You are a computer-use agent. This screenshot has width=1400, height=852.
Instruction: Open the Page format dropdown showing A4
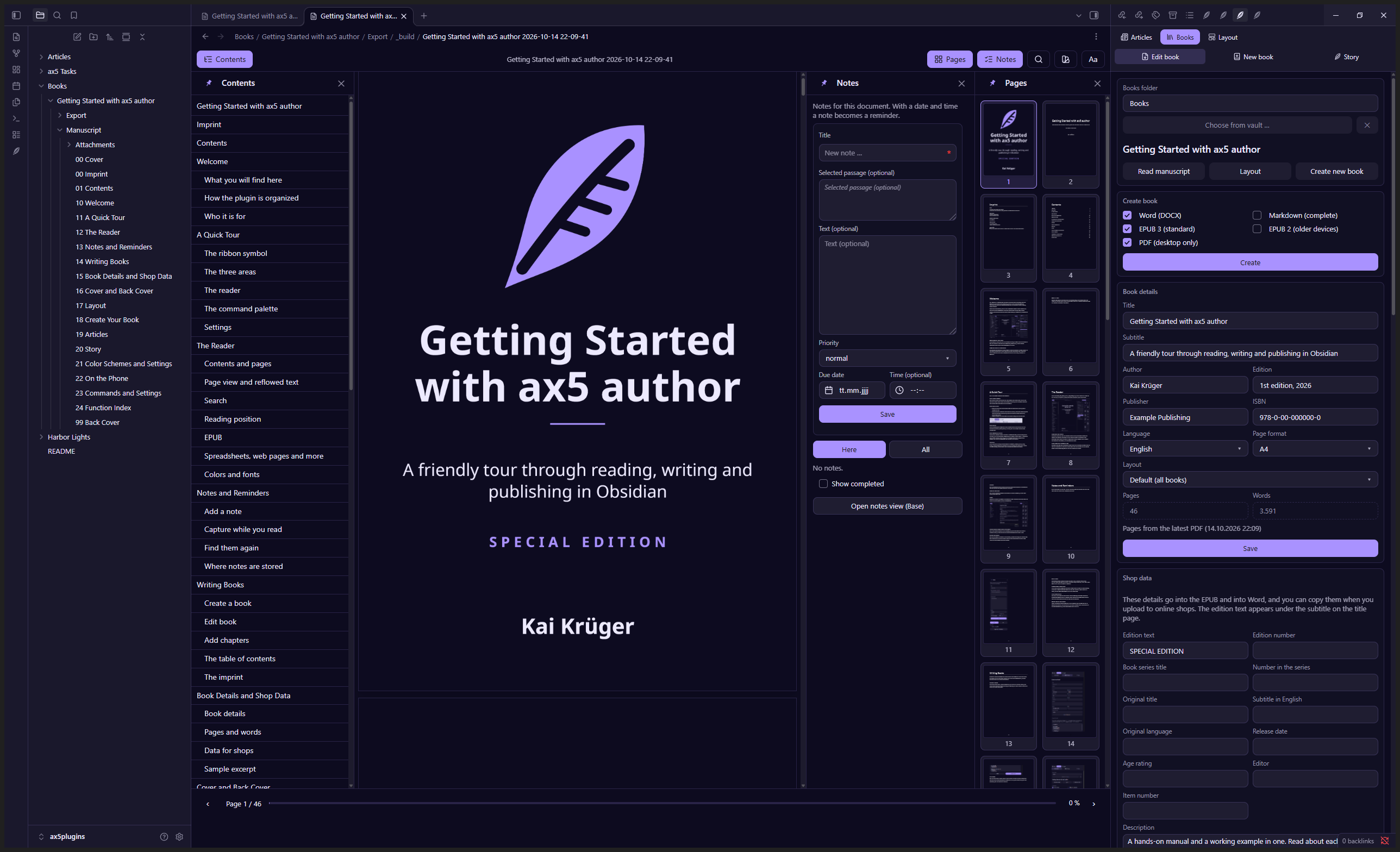(x=1315, y=449)
